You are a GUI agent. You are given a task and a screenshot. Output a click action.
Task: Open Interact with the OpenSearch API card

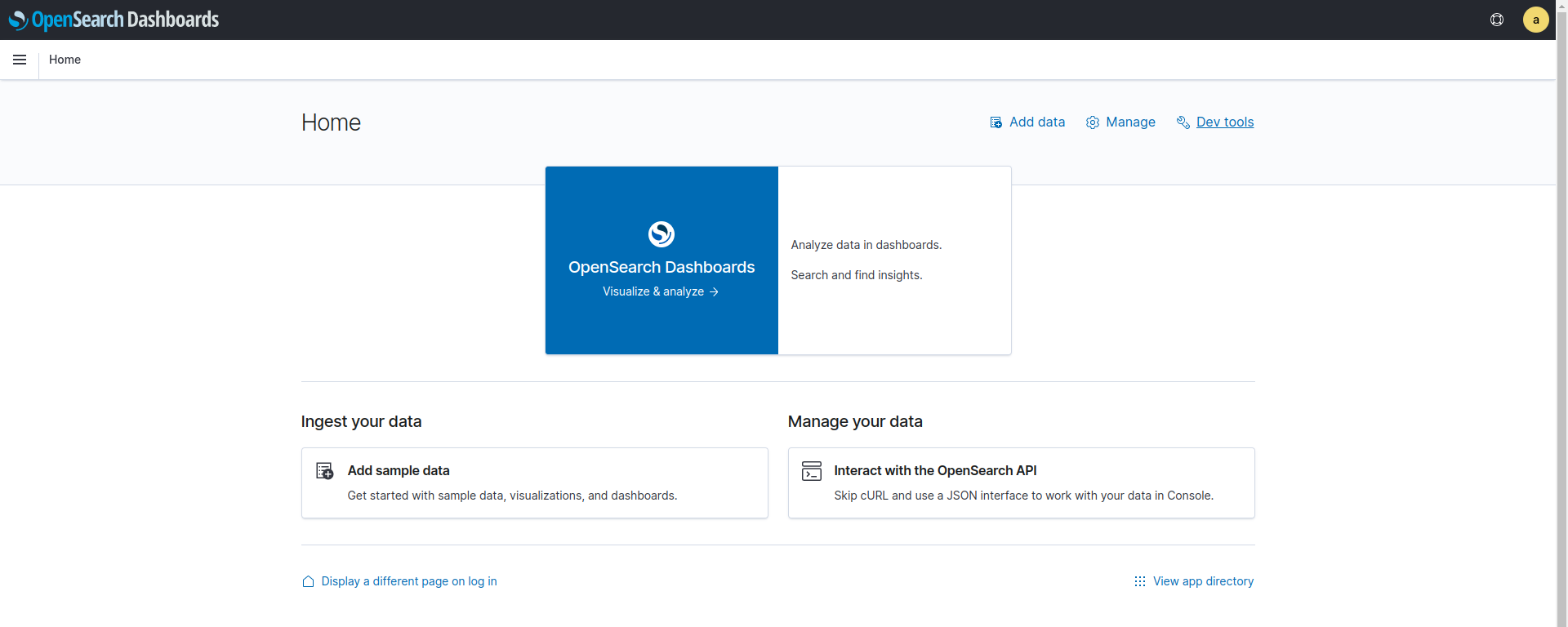pyautogui.click(x=1020, y=482)
